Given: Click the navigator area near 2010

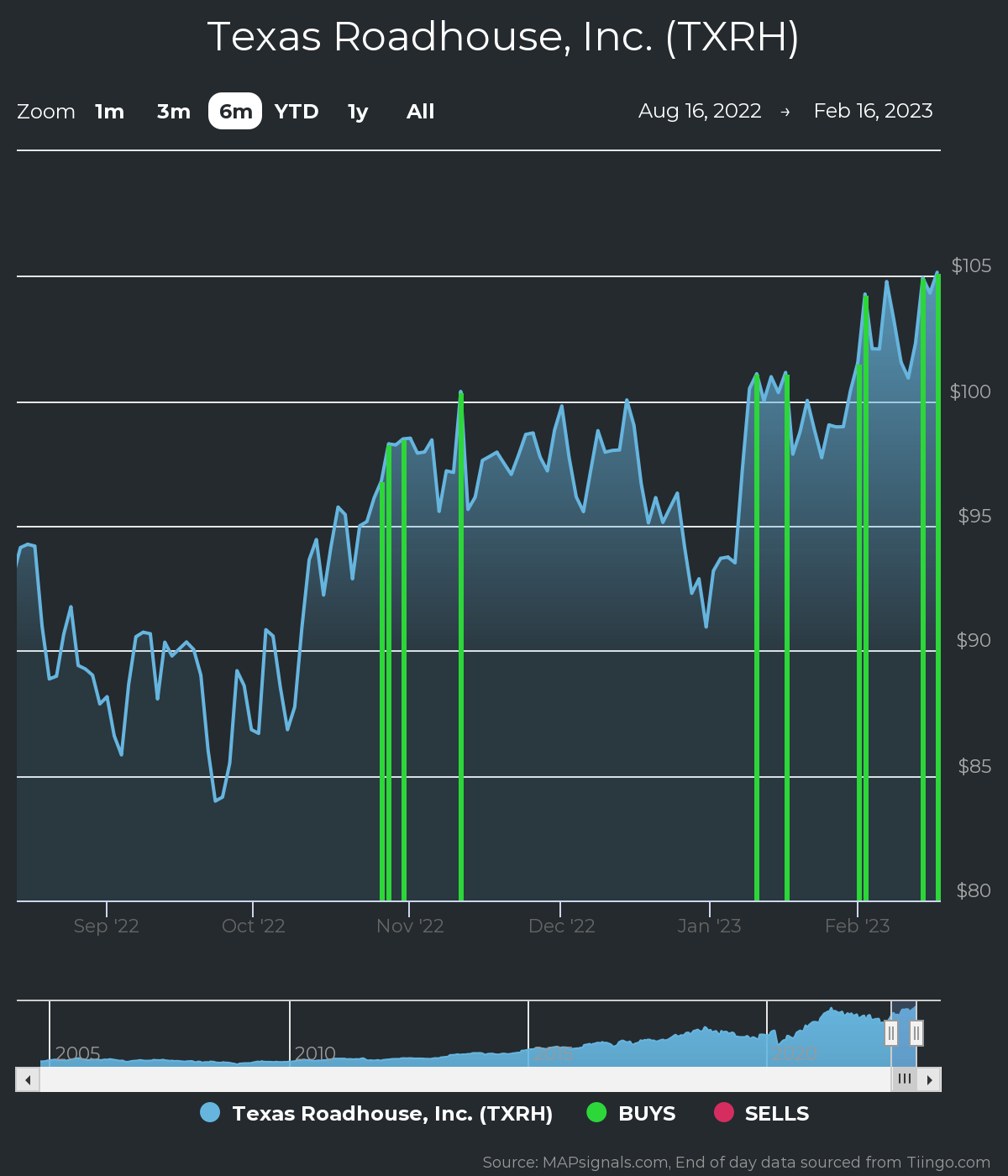Looking at the screenshot, I should click(x=315, y=1042).
